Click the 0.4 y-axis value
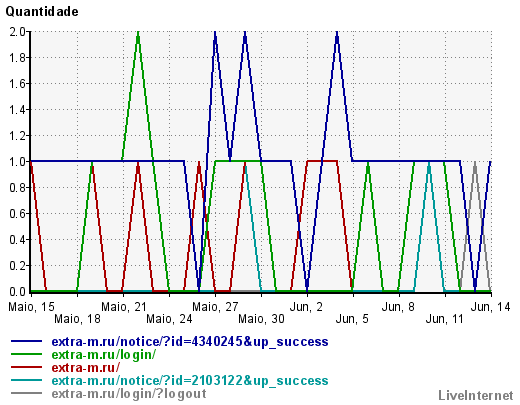 (17, 240)
